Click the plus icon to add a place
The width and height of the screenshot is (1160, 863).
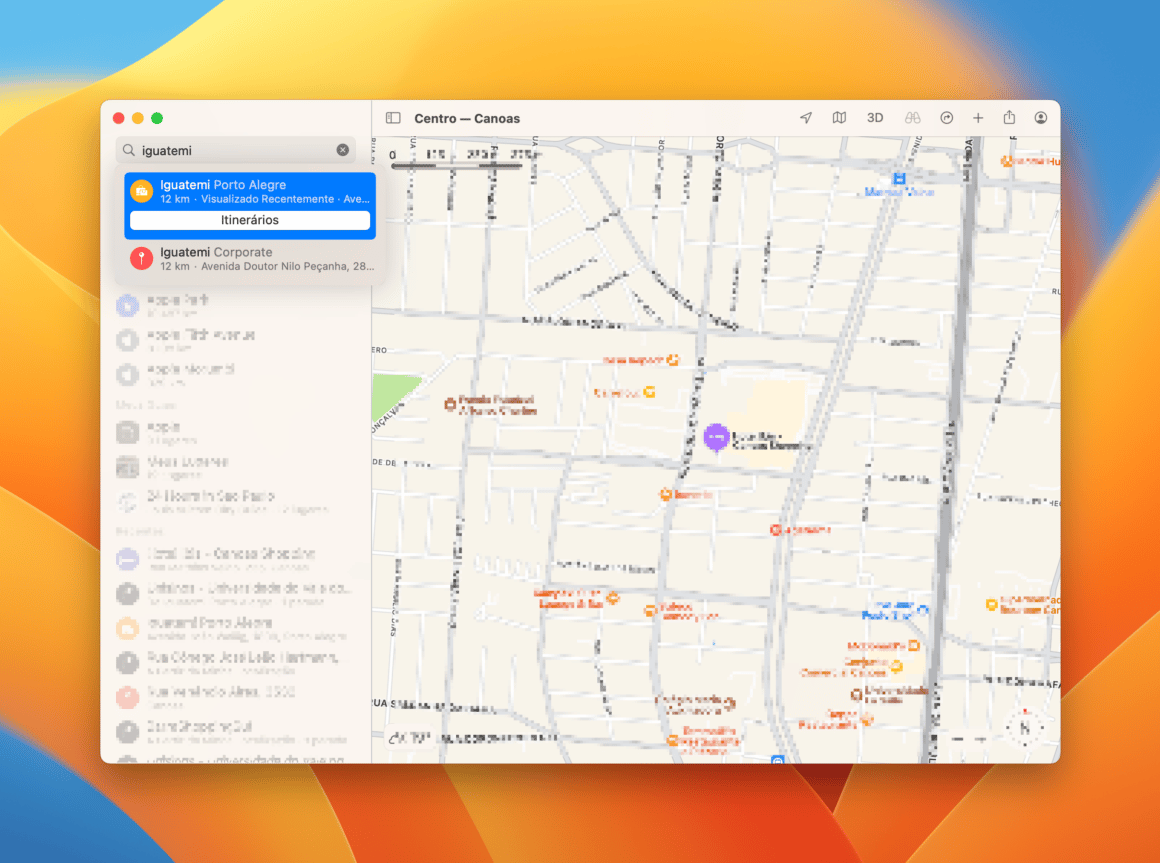978,117
